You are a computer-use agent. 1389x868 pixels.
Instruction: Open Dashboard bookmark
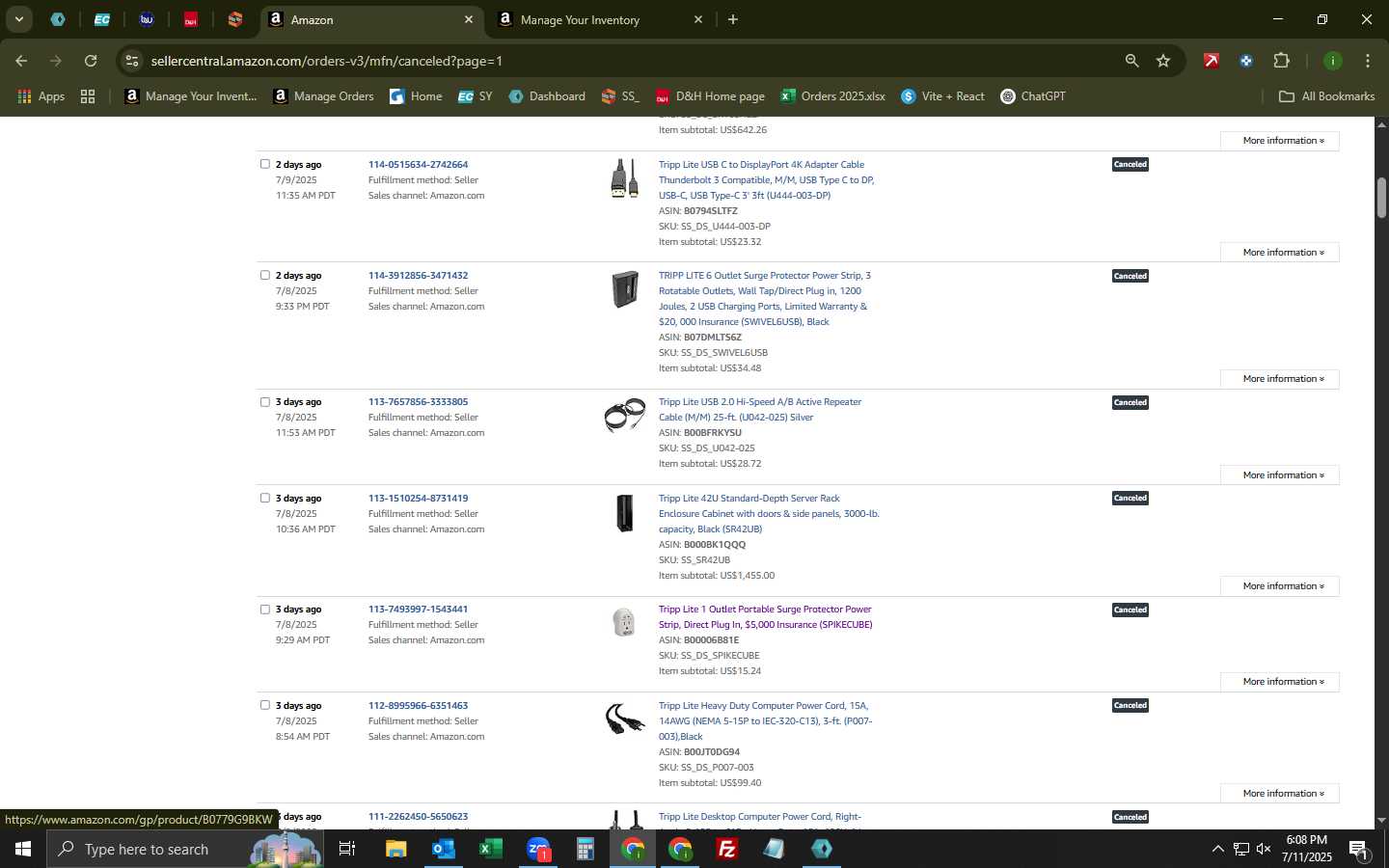click(547, 96)
